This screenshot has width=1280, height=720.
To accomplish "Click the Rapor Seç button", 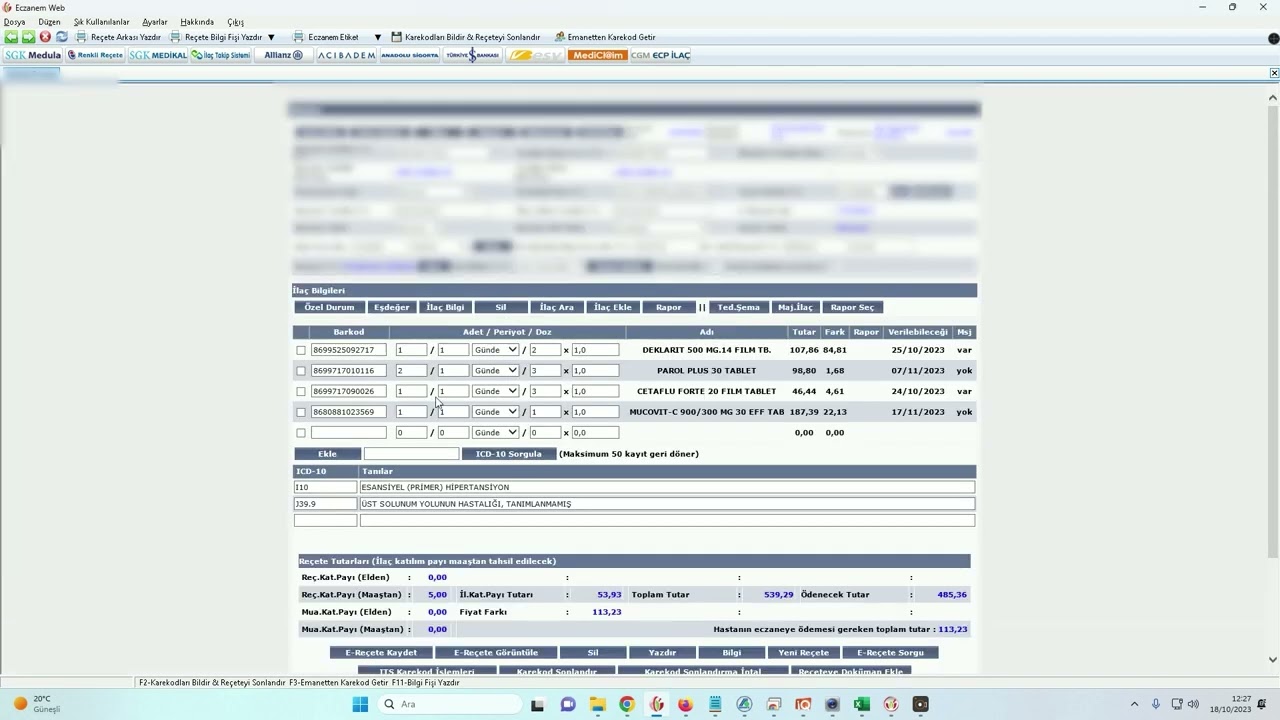I will (x=852, y=307).
